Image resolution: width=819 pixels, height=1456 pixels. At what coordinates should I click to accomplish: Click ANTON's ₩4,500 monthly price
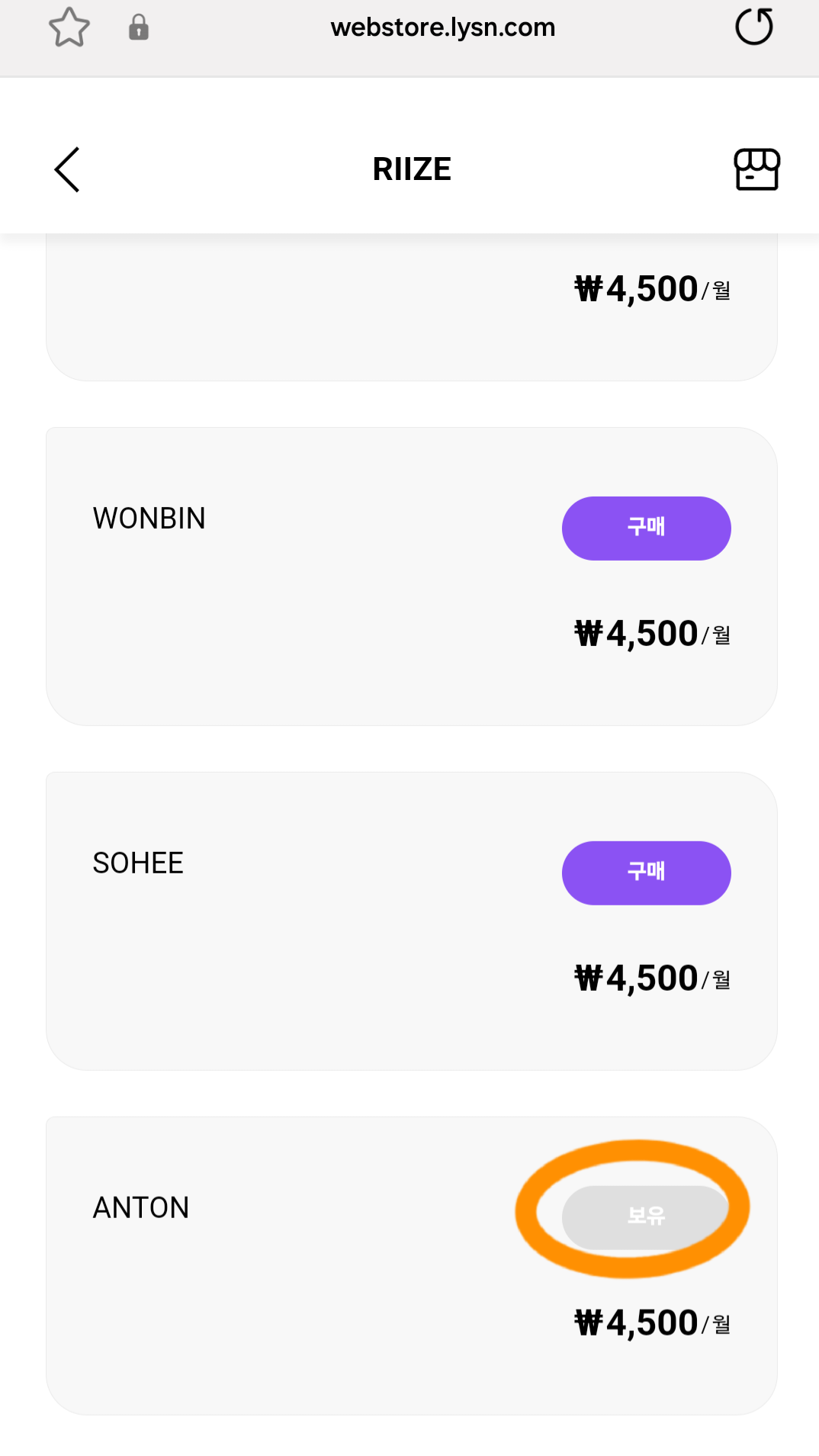[x=652, y=1323]
